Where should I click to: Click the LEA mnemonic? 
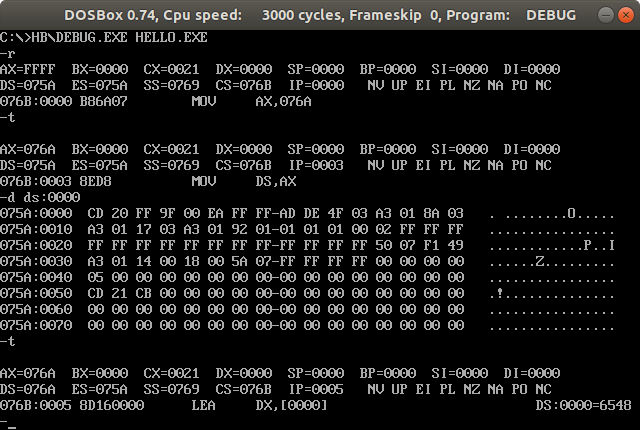click(x=204, y=405)
